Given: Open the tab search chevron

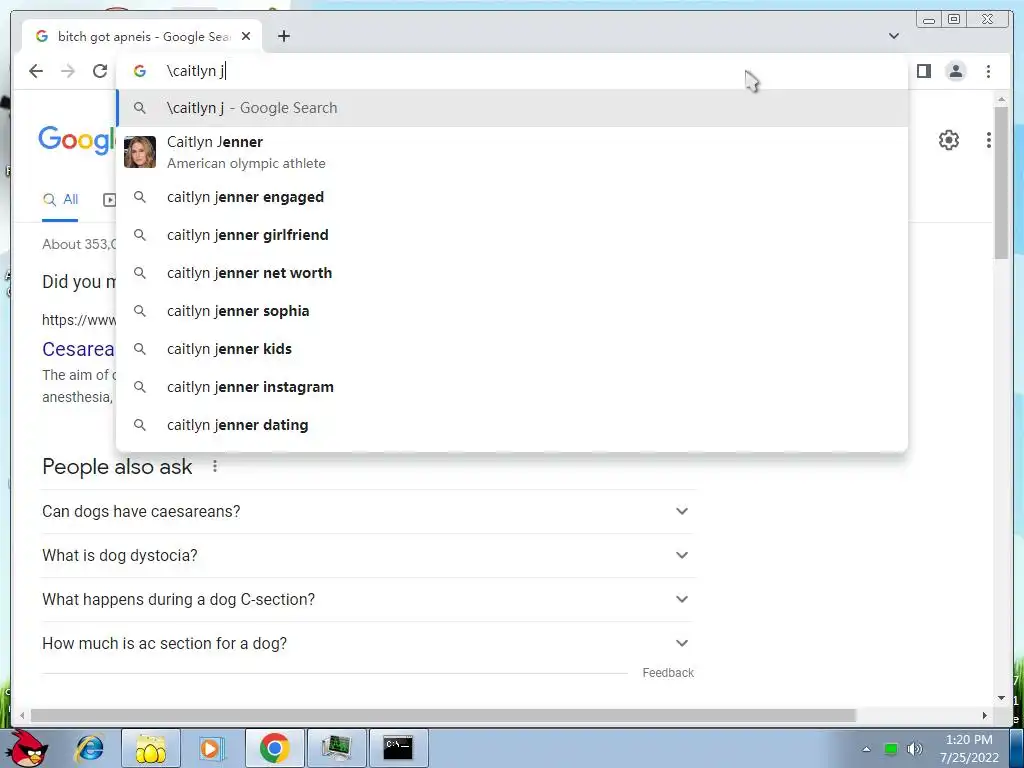Looking at the screenshot, I should pyautogui.click(x=893, y=36).
